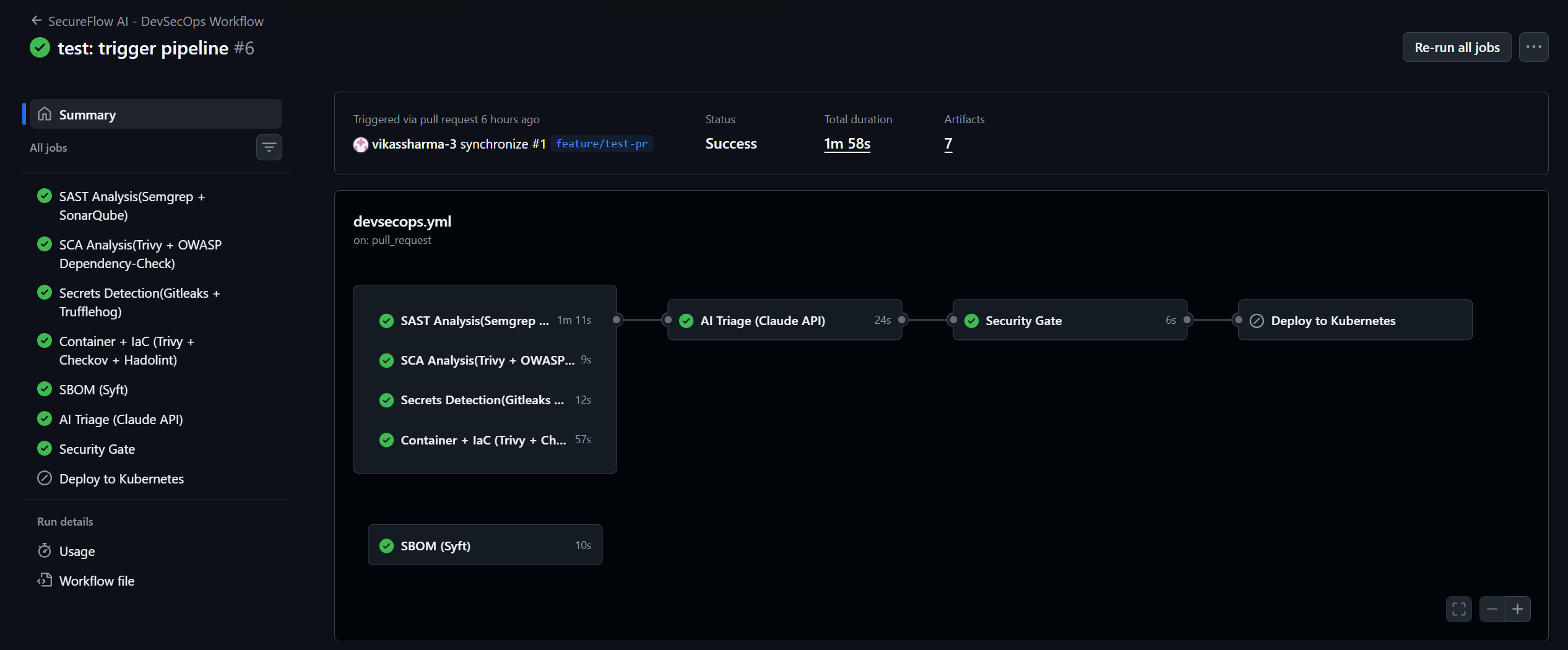1568x650 pixels.
Task: Open Container + IaC node in graph
Action: (485, 440)
